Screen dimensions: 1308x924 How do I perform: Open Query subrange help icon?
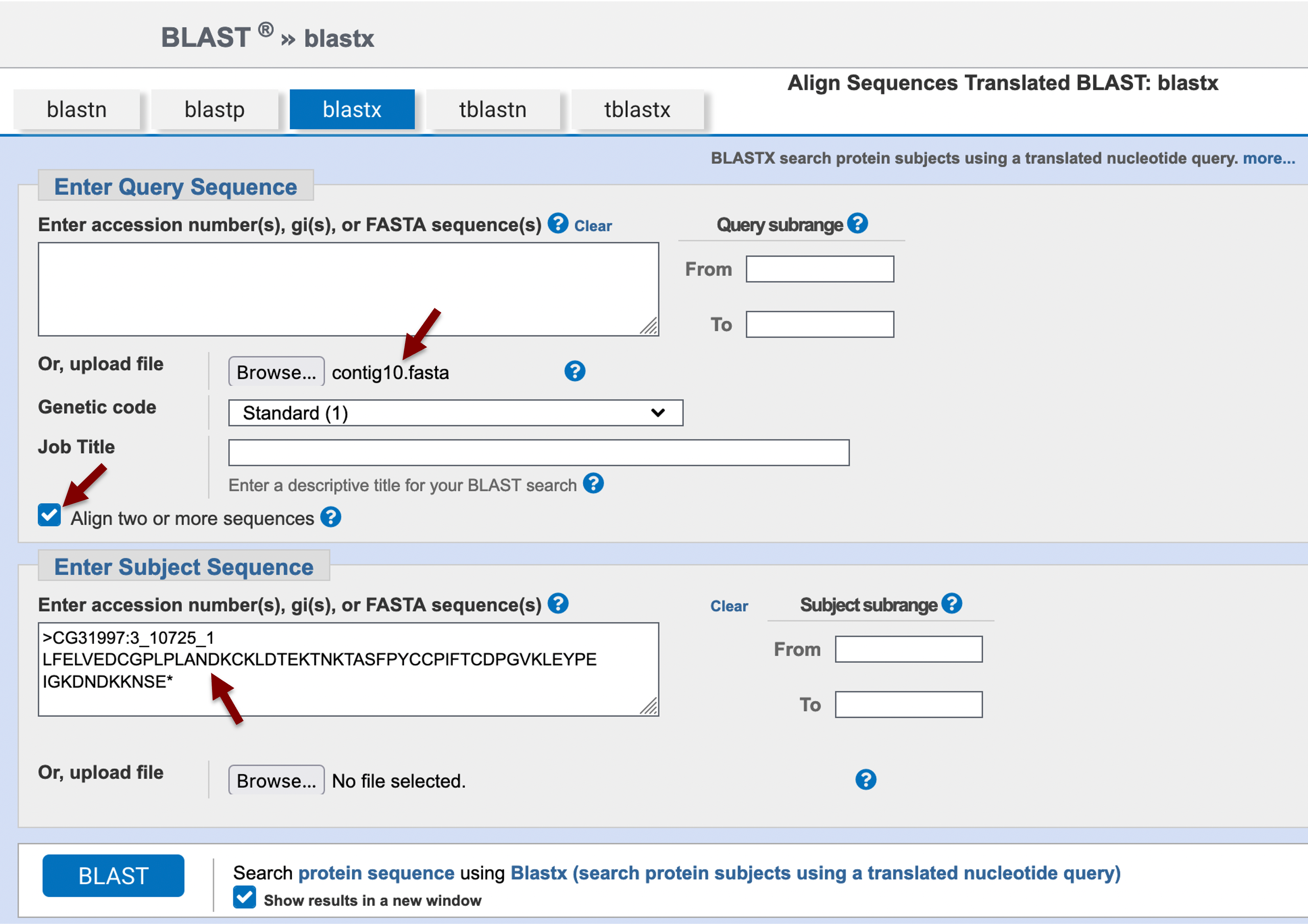pyautogui.click(x=857, y=223)
